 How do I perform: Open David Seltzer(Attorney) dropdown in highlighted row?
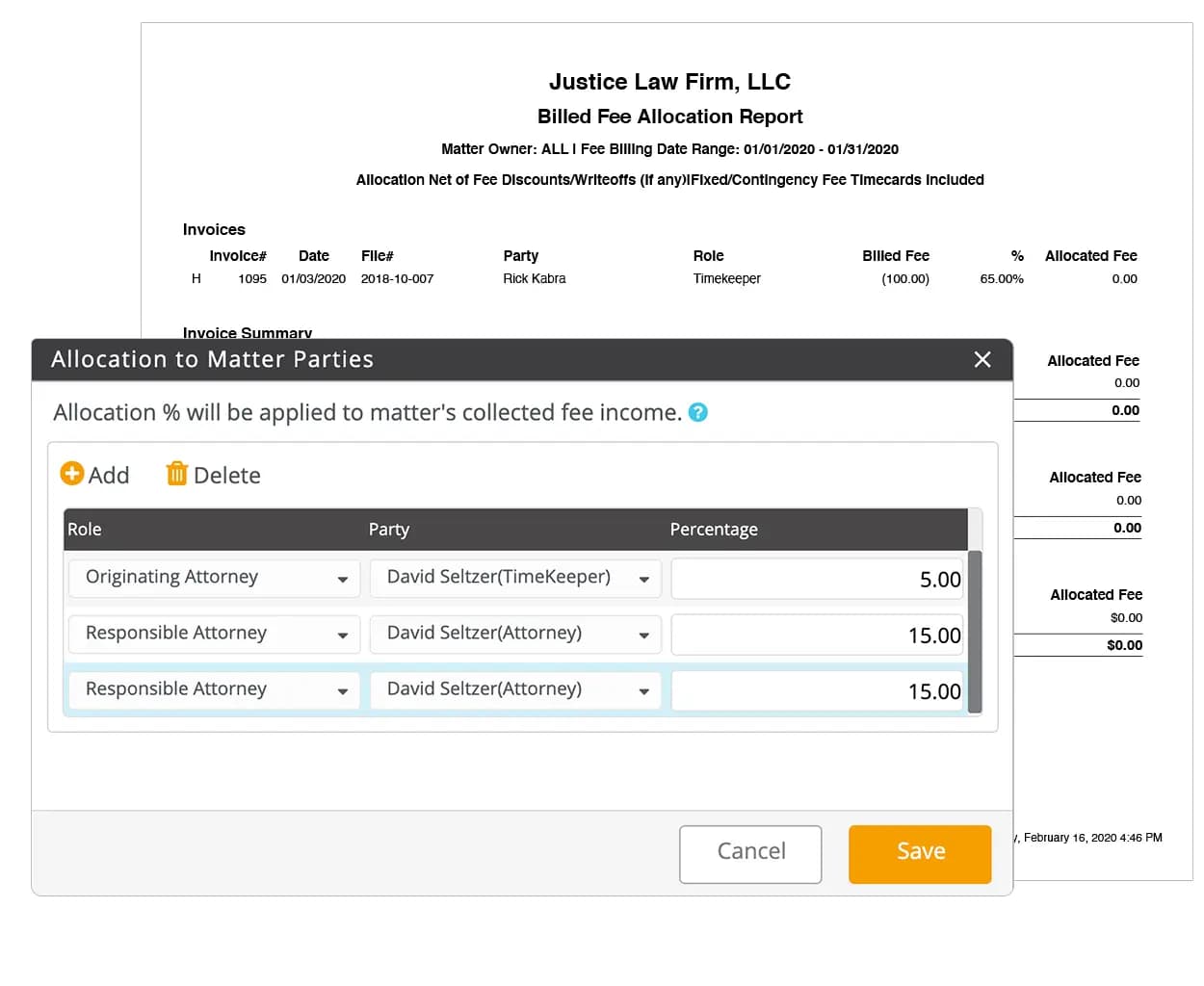pyautogui.click(x=515, y=689)
